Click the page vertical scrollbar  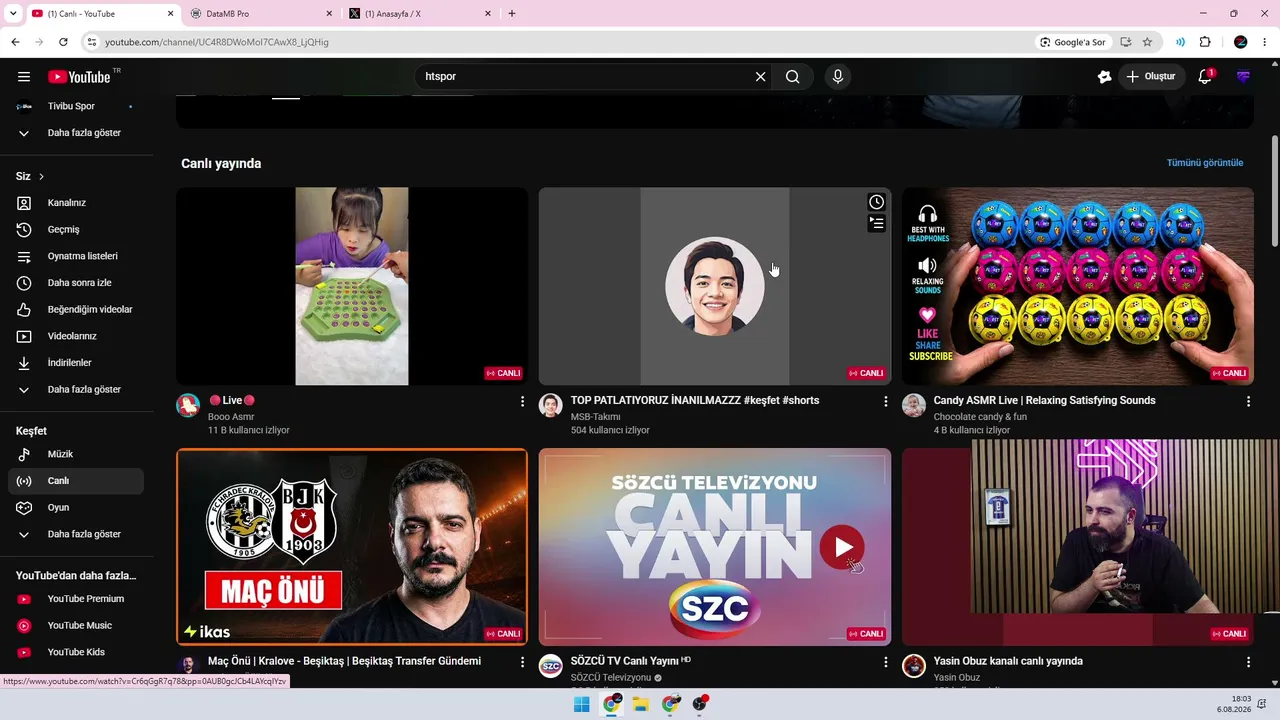1274,190
